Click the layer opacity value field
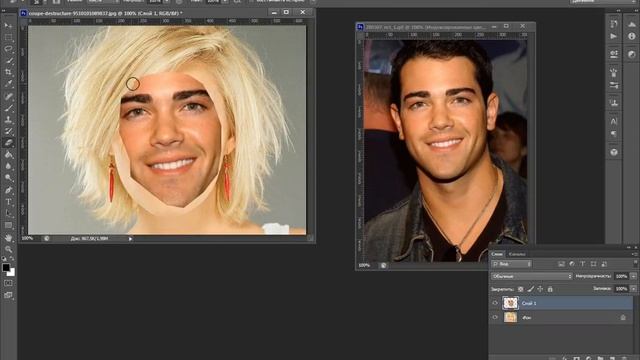640x360 pixels. (622, 276)
